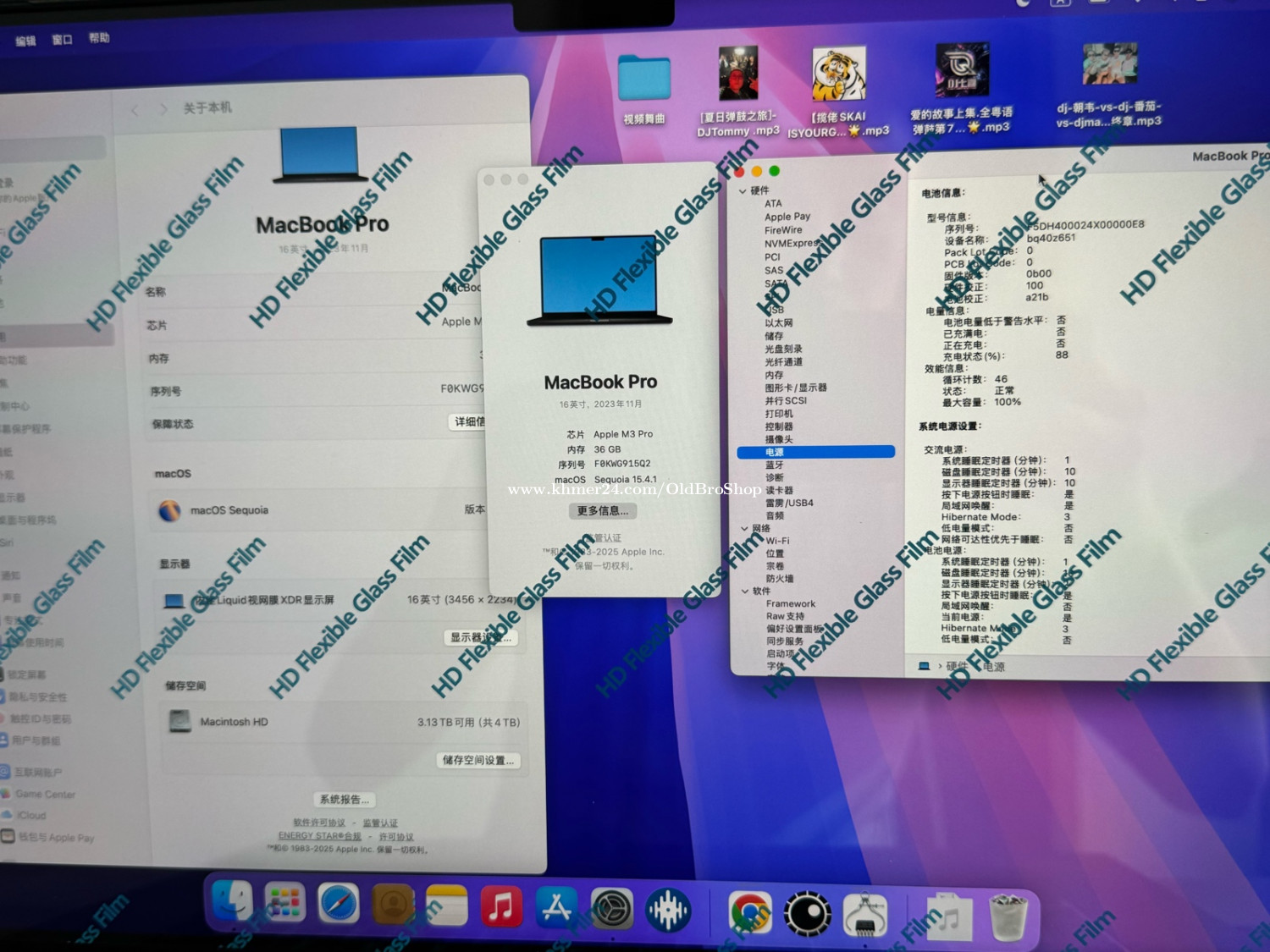Collapse the 网络 section in System Information
Screen dimensions: 1270x952
point(744,528)
